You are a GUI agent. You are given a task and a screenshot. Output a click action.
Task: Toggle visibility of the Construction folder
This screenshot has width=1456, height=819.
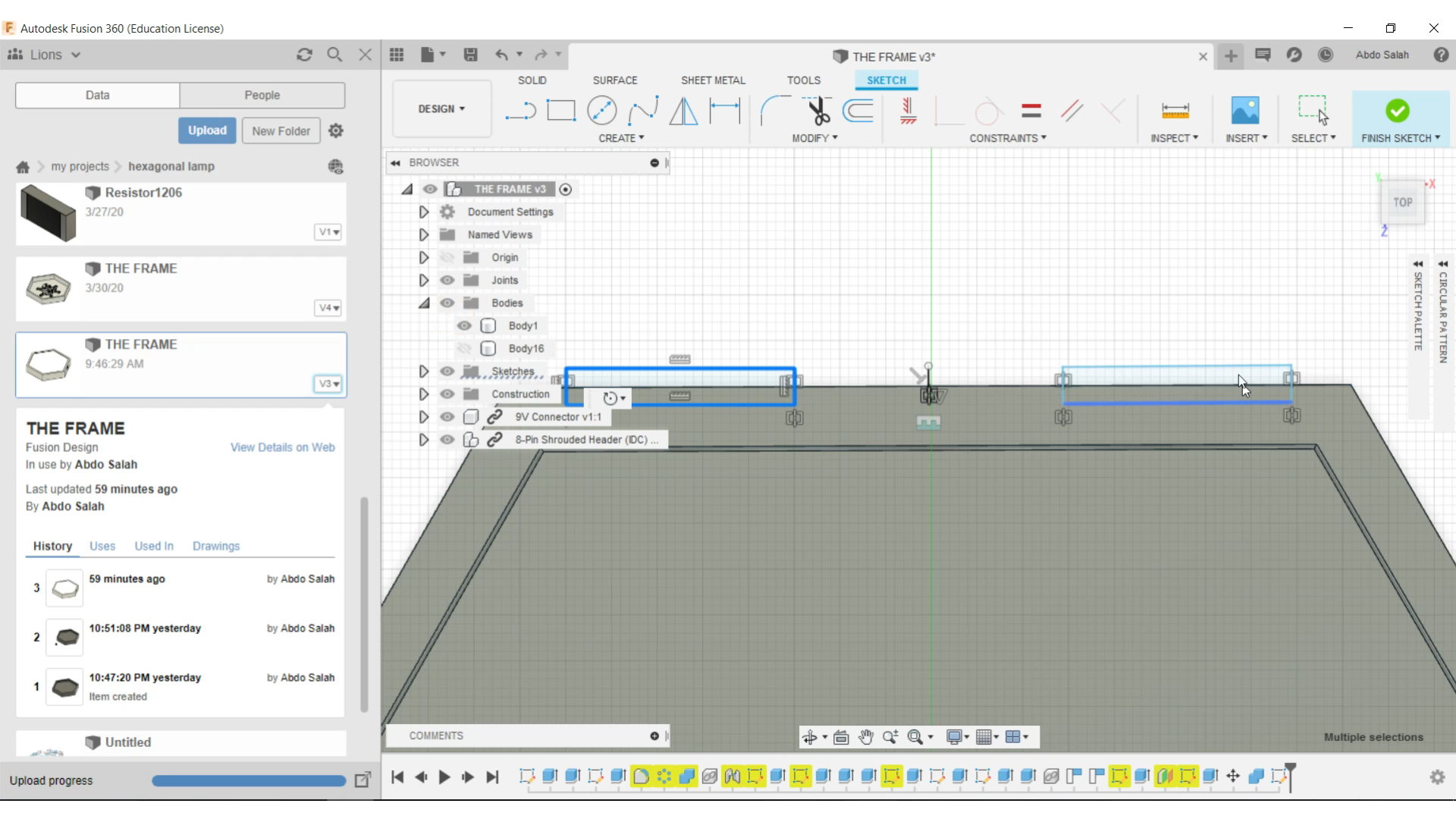pos(447,394)
